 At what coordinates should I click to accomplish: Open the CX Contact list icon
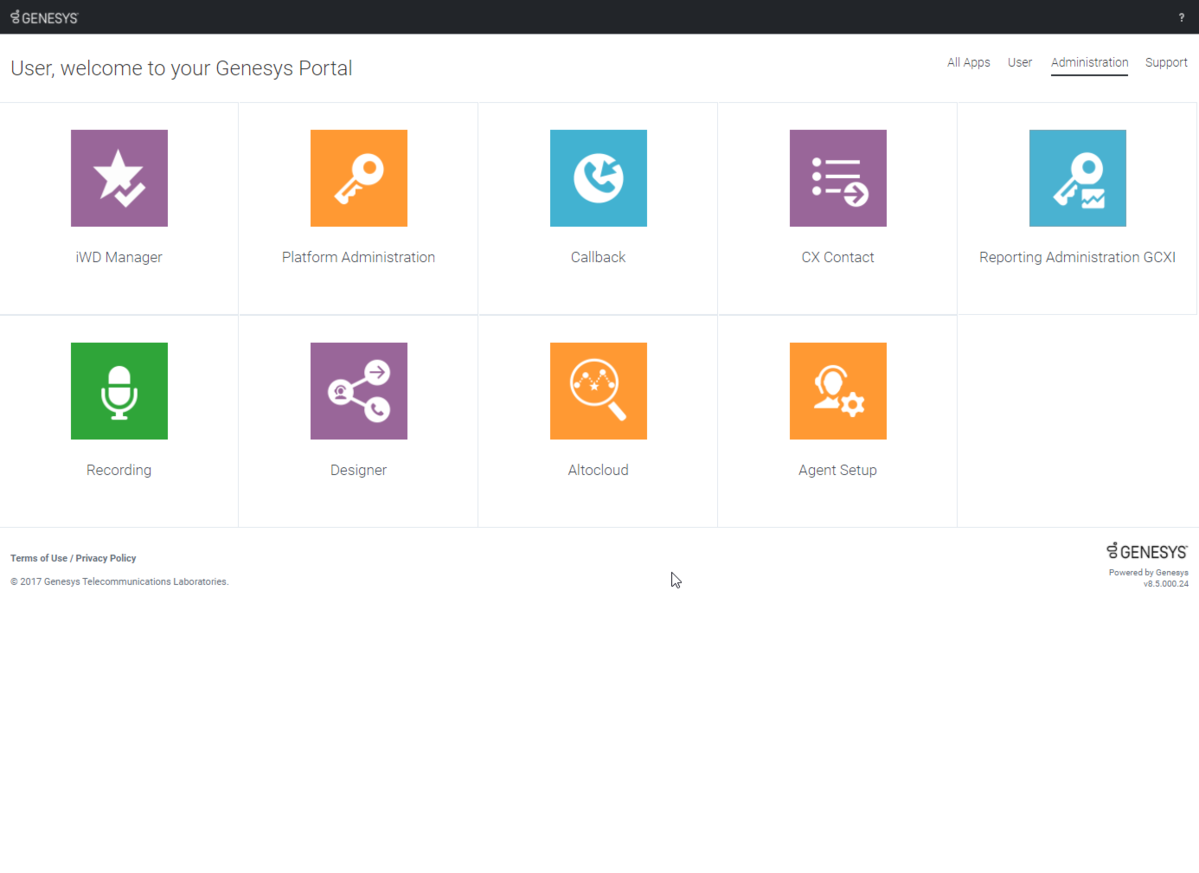tap(838, 178)
